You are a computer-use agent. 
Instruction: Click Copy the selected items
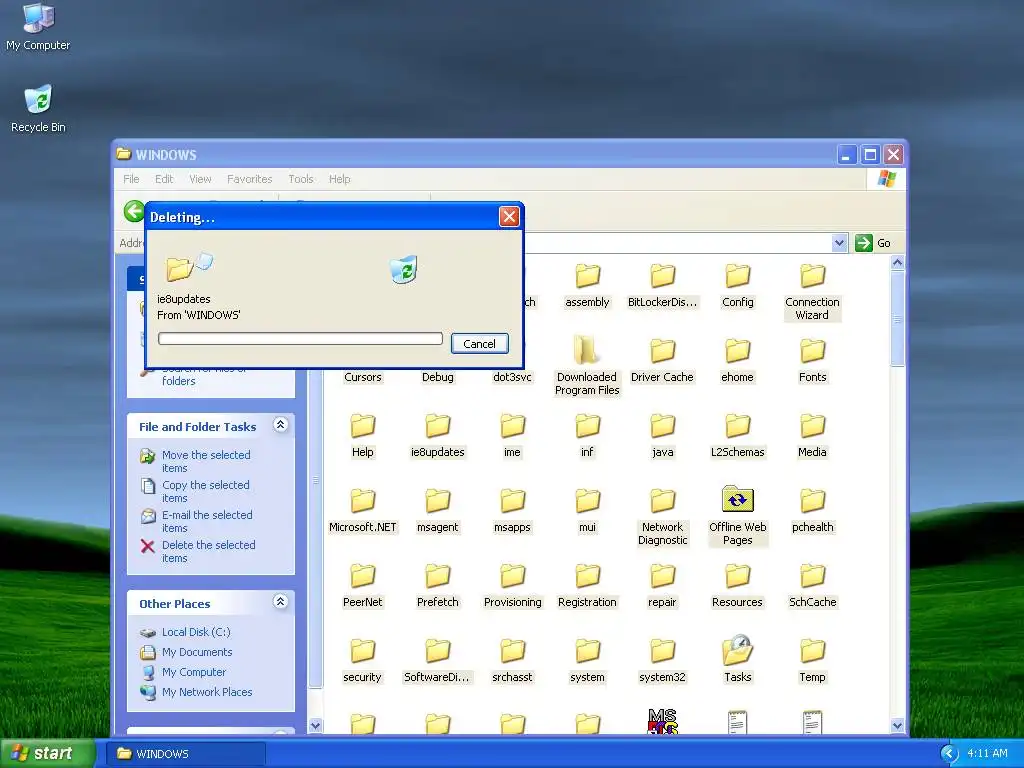coord(205,491)
